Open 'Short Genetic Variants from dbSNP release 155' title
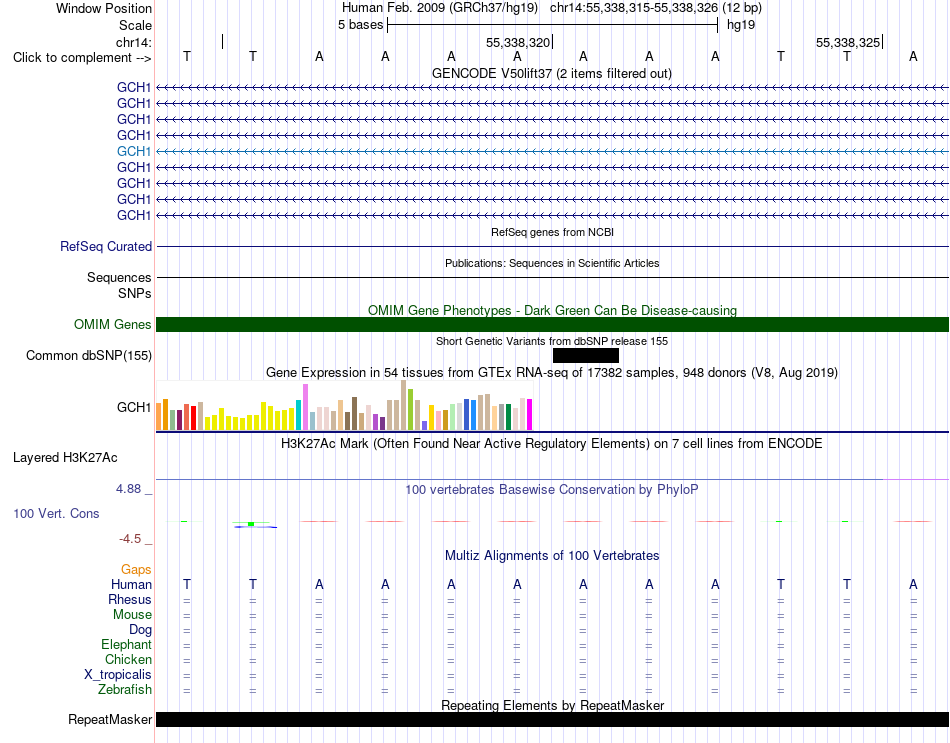This screenshot has height=743, width=950. (552, 341)
